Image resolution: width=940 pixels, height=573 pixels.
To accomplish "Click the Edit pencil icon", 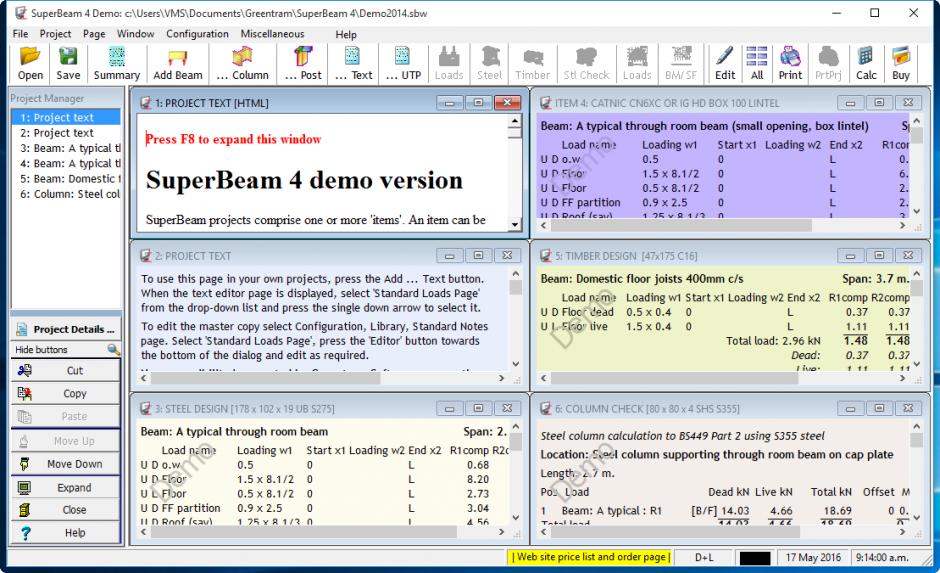I will (x=724, y=64).
